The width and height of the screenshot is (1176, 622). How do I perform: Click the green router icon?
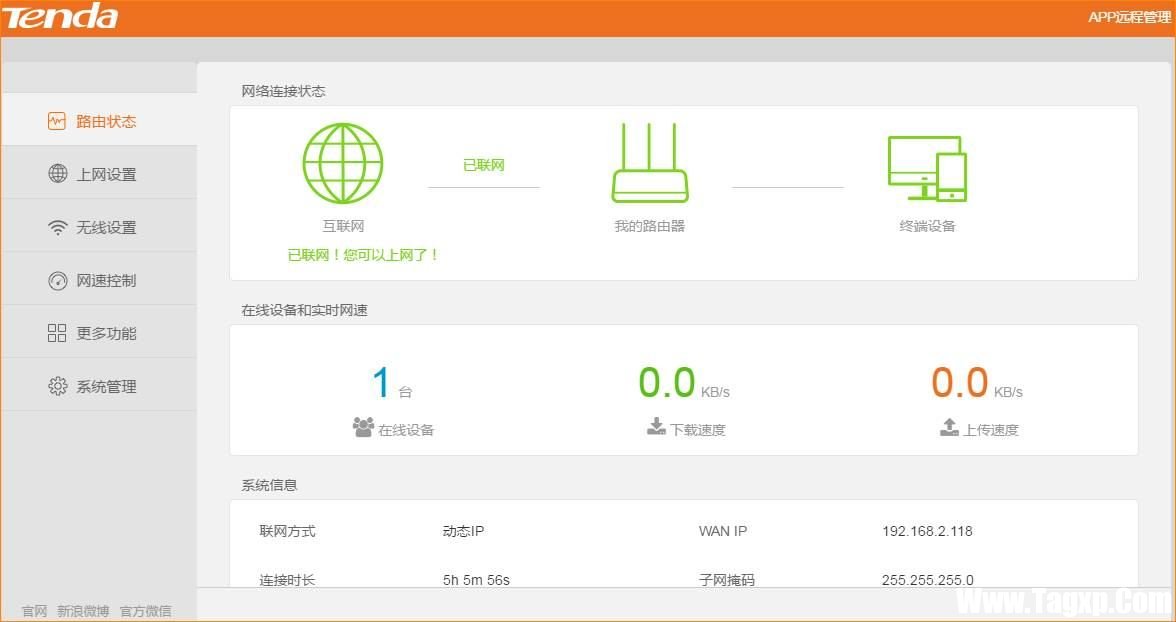coord(650,163)
